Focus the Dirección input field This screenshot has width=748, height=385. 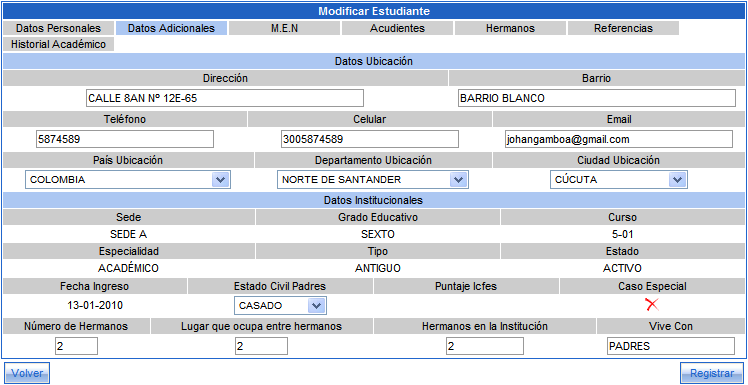click(x=225, y=98)
